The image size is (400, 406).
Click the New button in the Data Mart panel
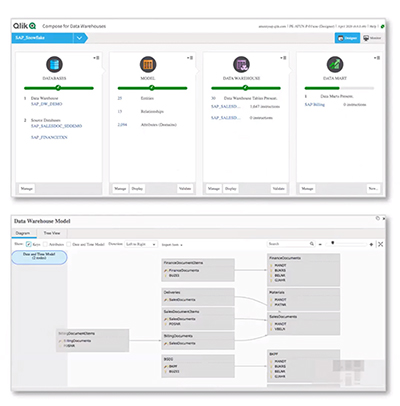pyautogui.click(x=373, y=189)
